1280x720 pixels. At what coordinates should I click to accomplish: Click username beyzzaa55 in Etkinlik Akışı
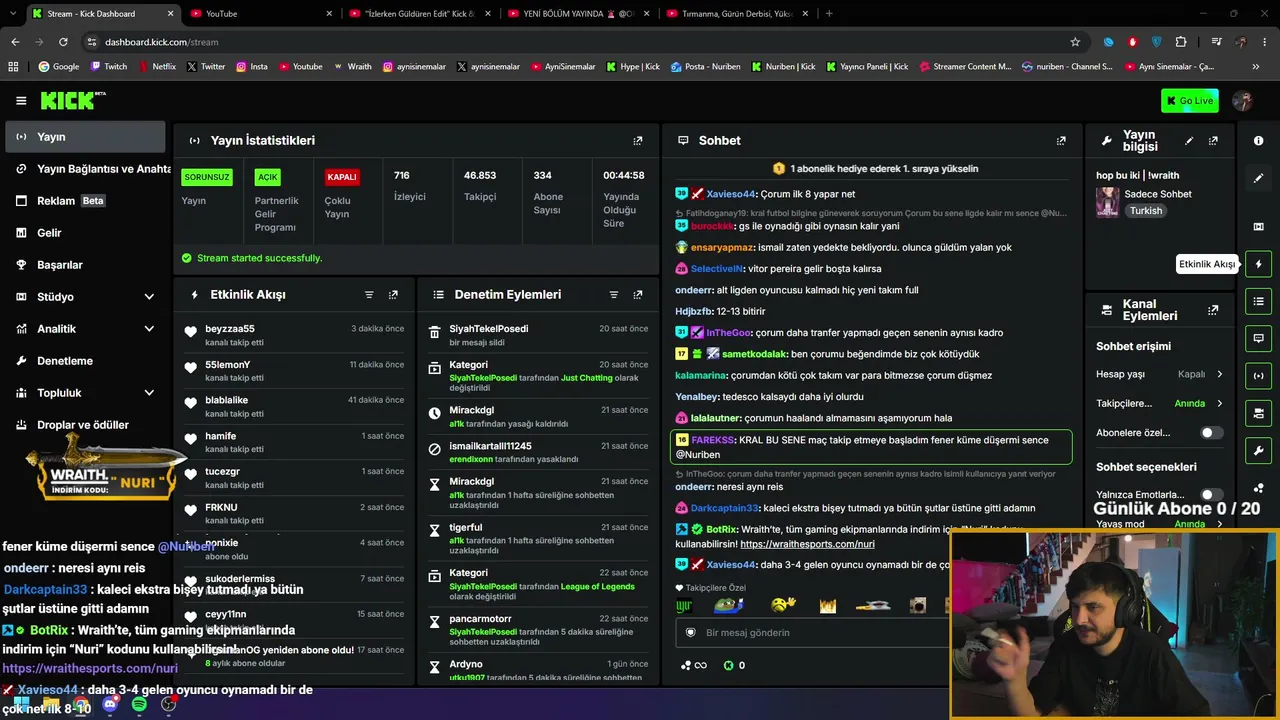tap(230, 329)
